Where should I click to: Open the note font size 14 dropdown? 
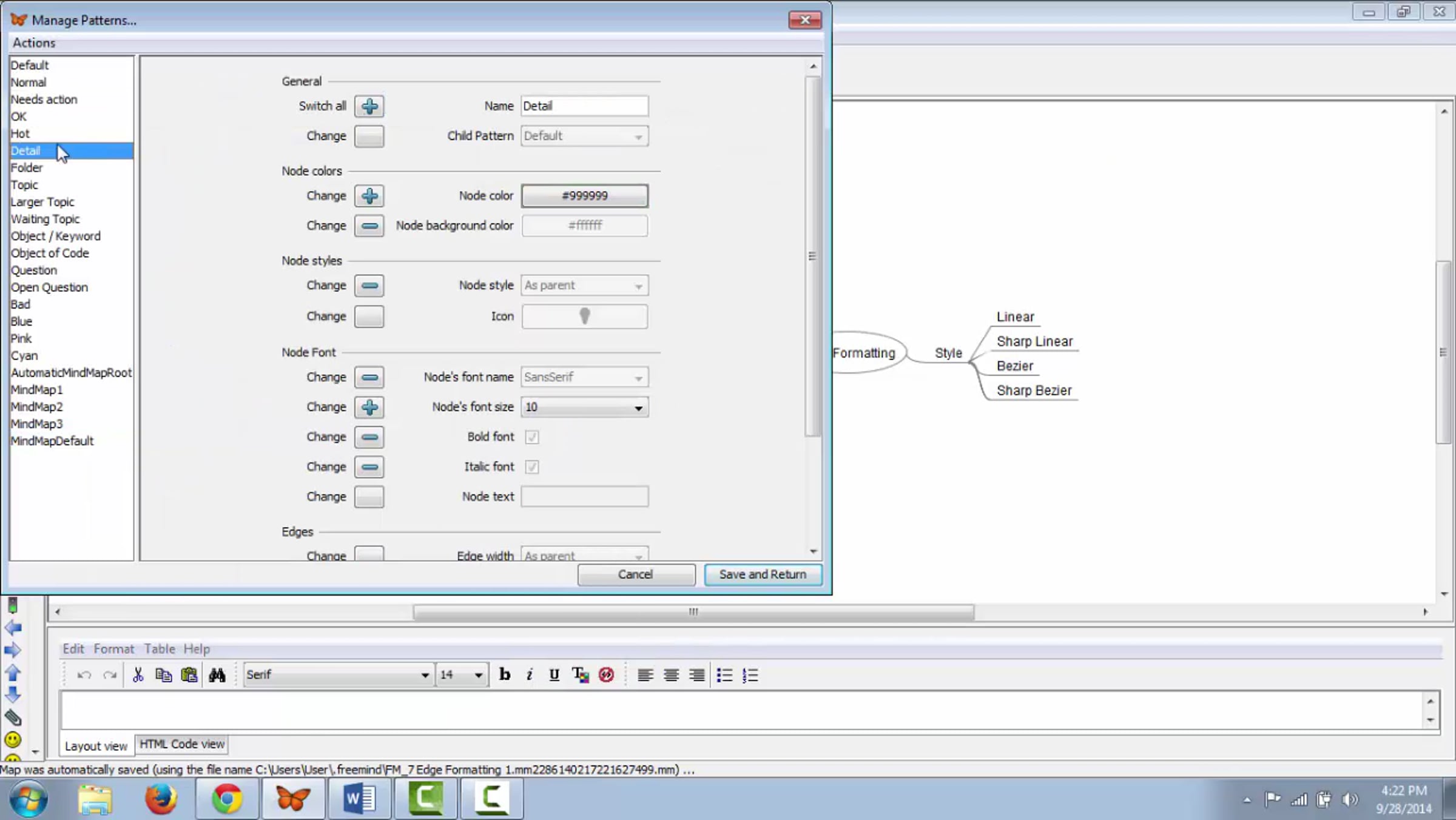(x=461, y=674)
